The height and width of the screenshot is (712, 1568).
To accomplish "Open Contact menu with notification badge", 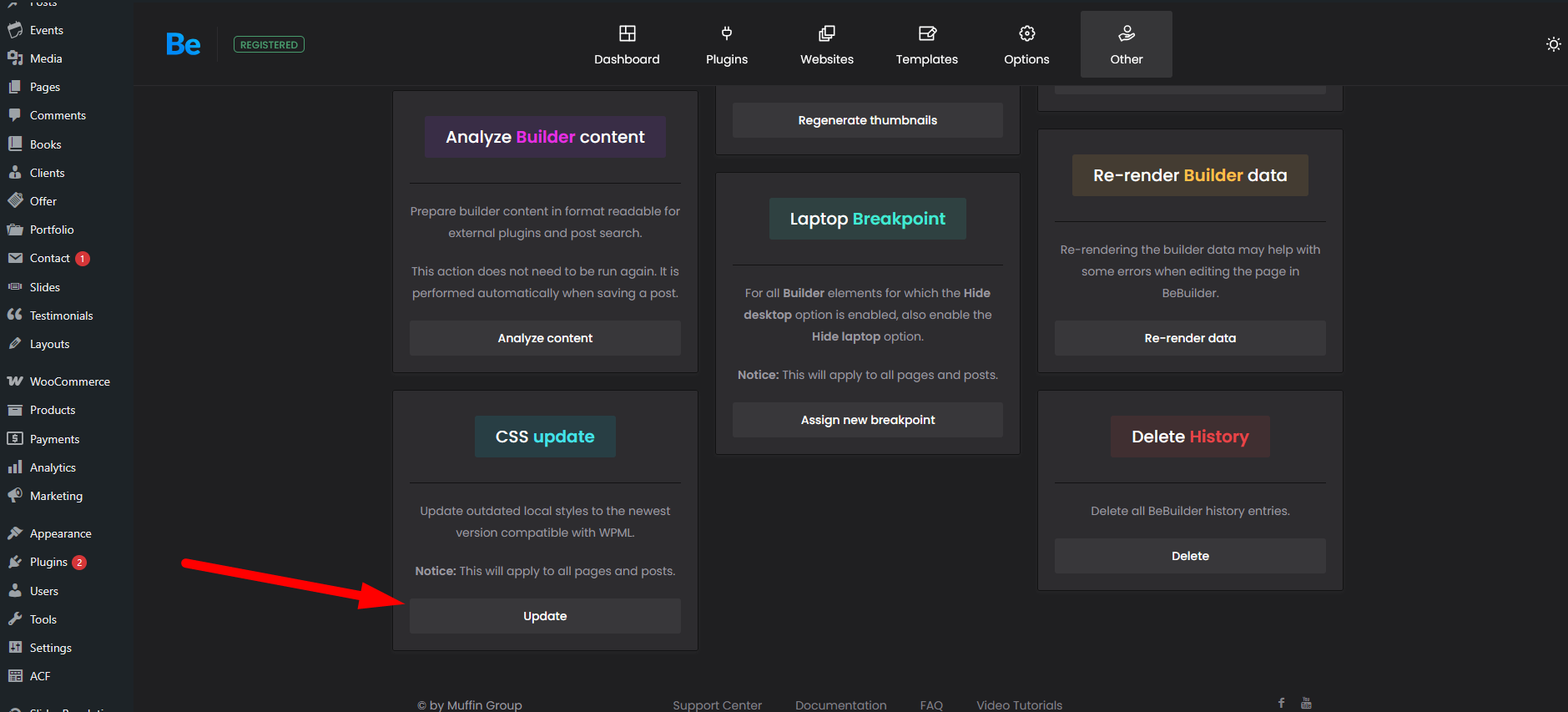I will click(50, 259).
